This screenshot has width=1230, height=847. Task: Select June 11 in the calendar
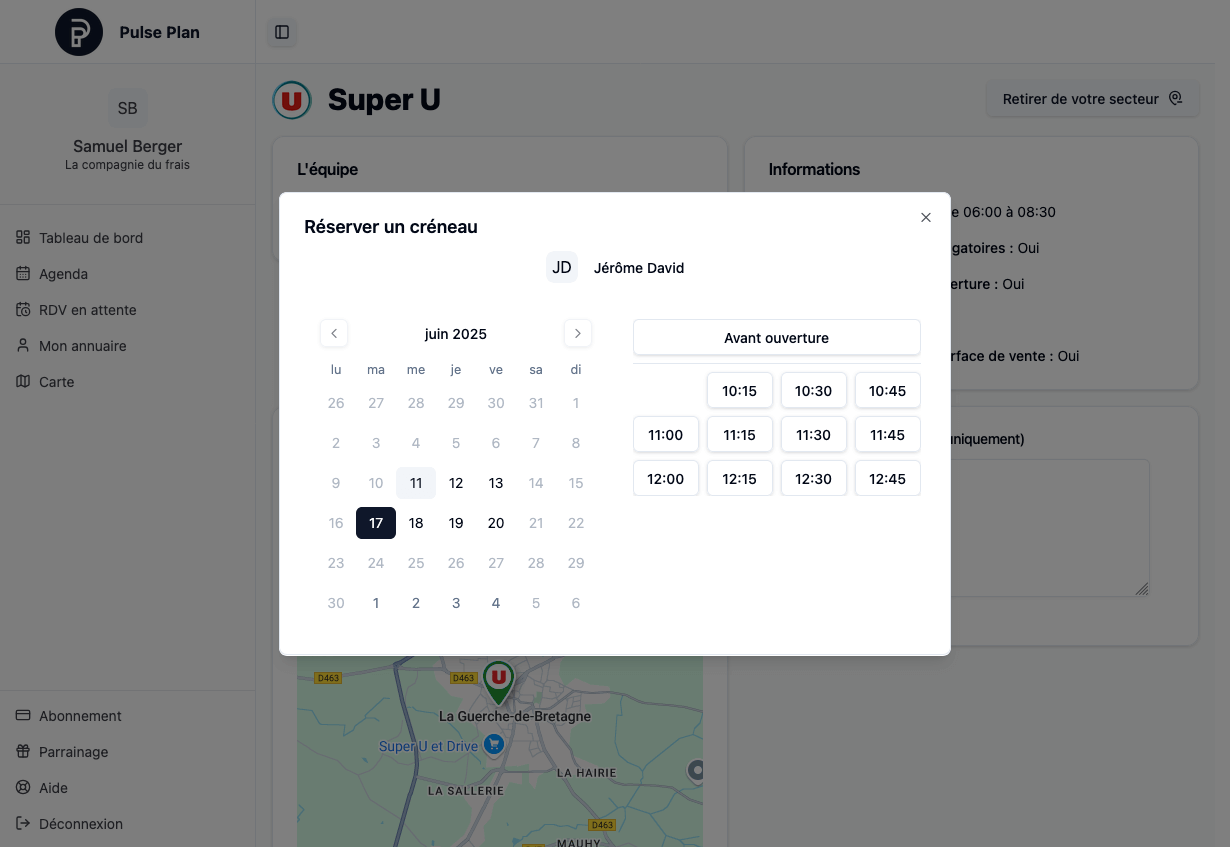point(416,483)
